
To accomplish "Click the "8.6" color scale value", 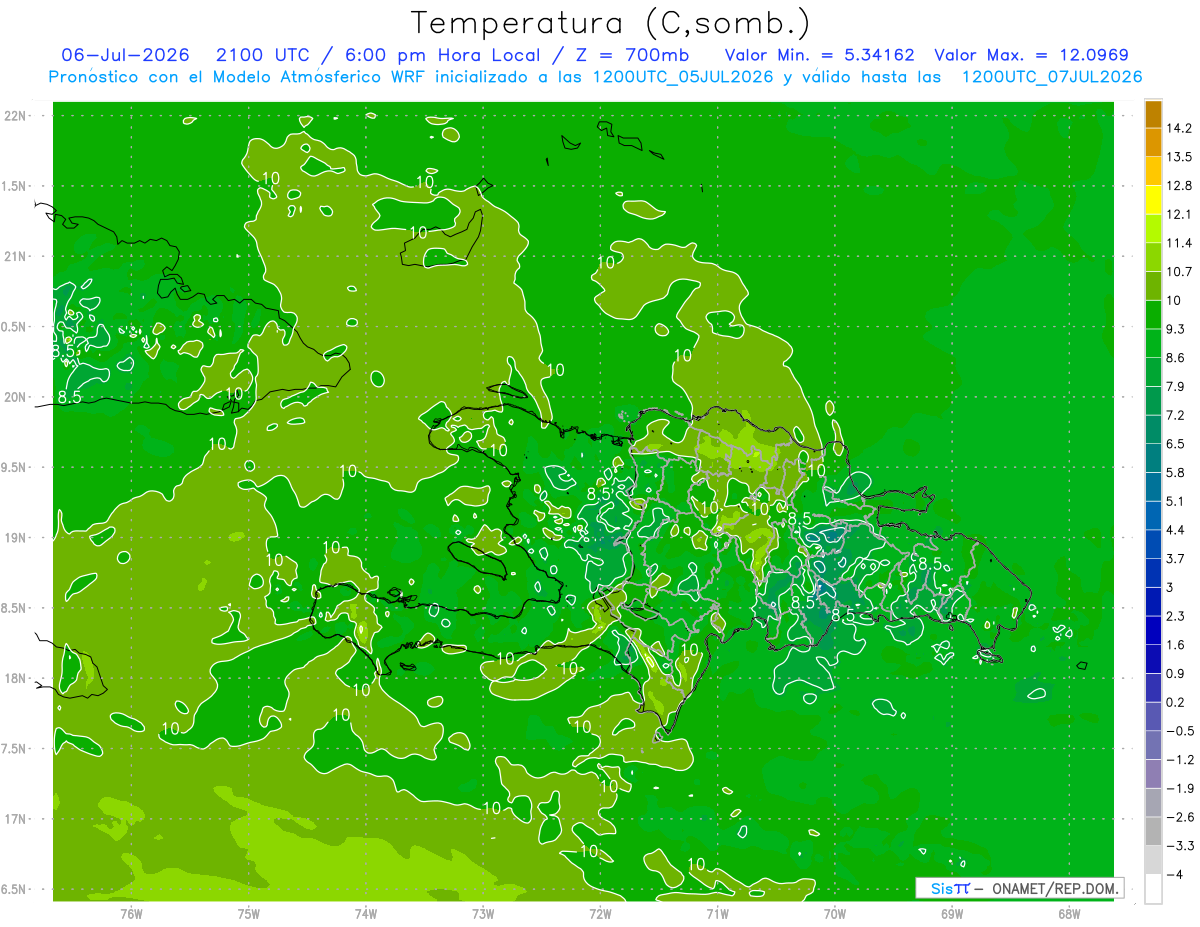I will click(x=1176, y=358).
